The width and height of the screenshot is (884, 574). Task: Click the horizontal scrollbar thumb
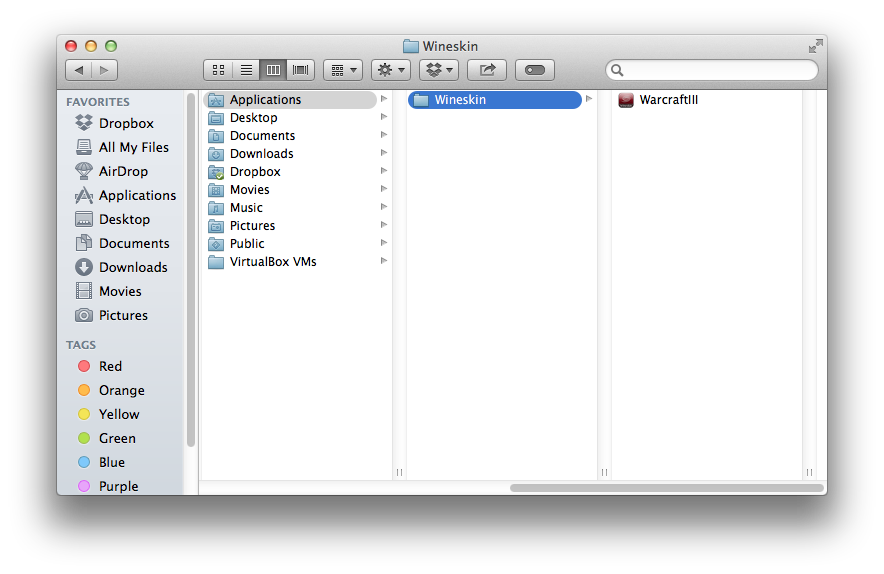(667, 488)
